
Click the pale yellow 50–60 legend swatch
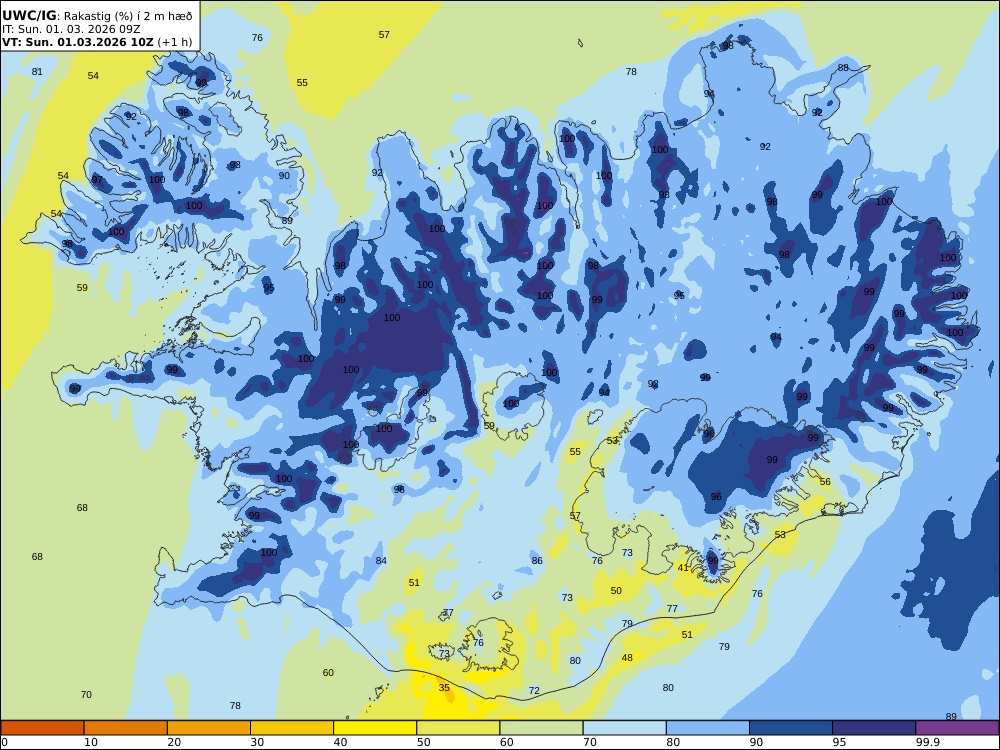pyautogui.click(x=459, y=728)
